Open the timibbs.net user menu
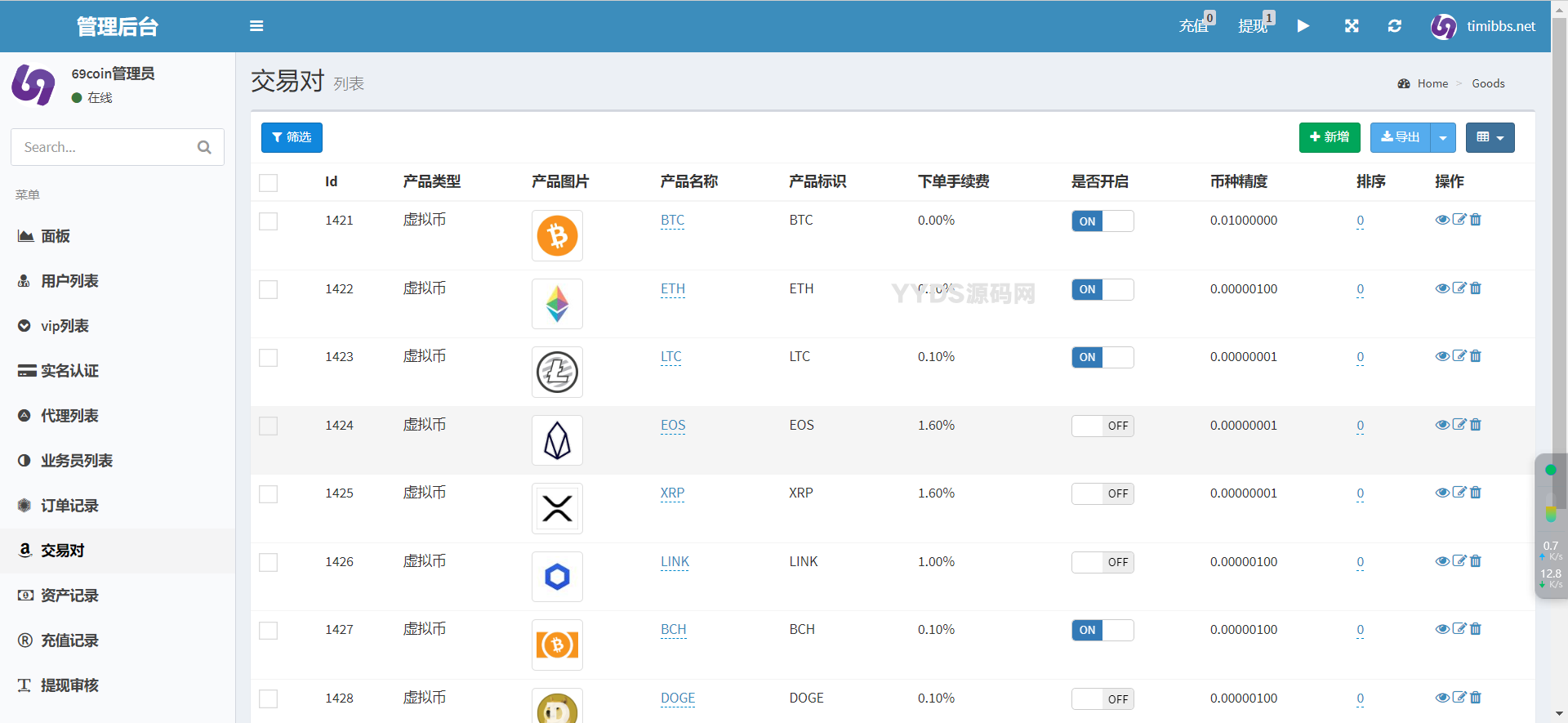The image size is (1568, 723). click(x=1483, y=26)
